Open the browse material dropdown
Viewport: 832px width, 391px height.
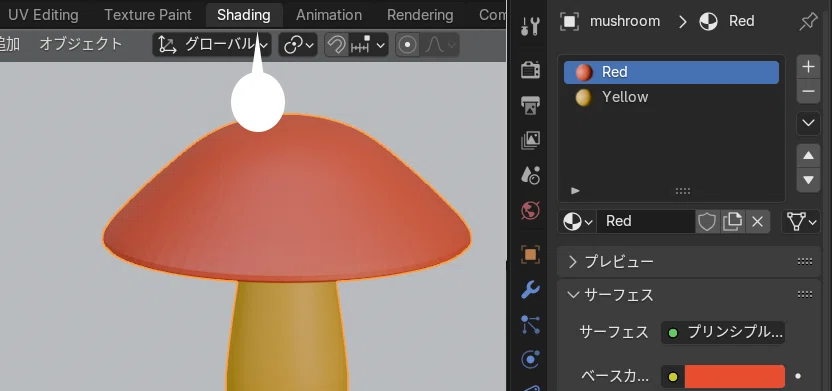[577, 221]
